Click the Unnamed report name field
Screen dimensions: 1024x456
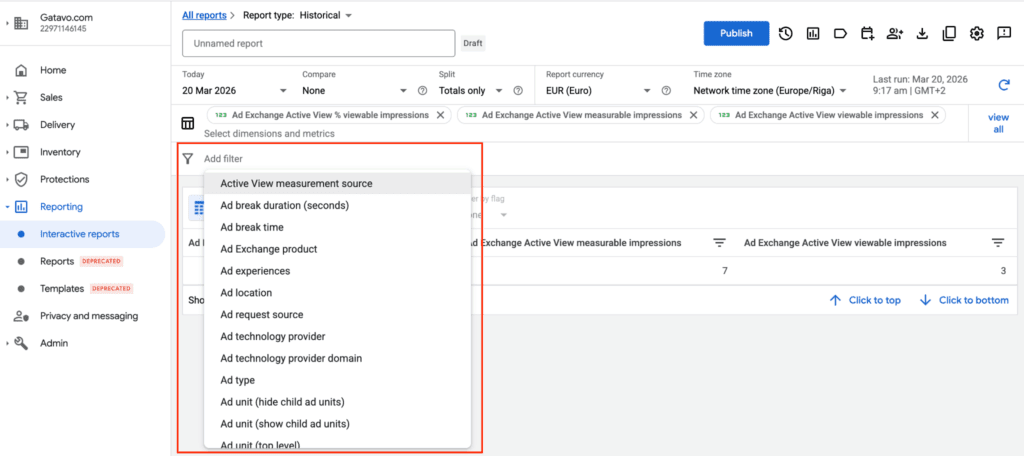319,43
